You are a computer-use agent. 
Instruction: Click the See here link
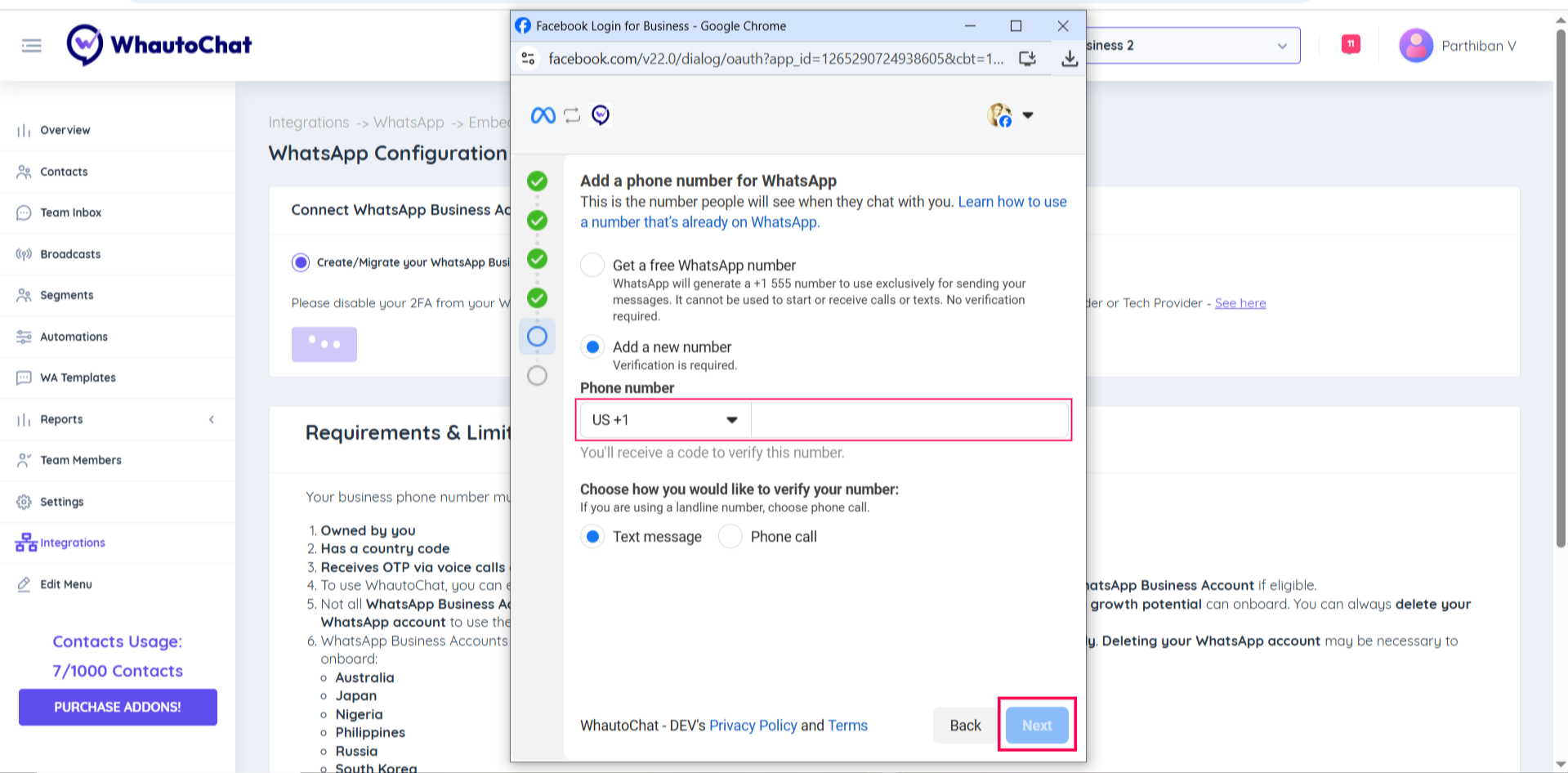(x=1240, y=303)
